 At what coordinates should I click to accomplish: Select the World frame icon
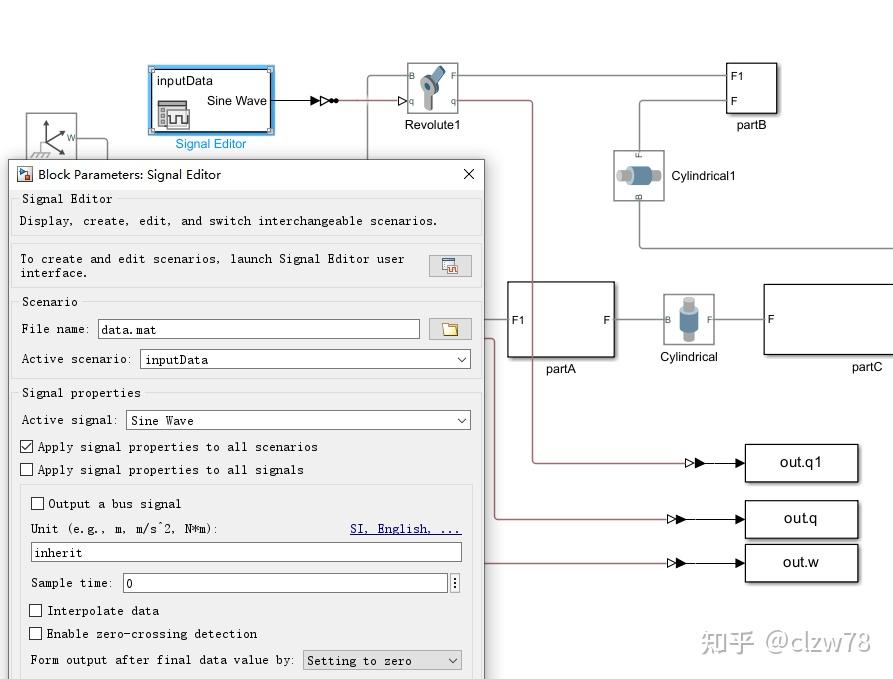tap(50, 137)
